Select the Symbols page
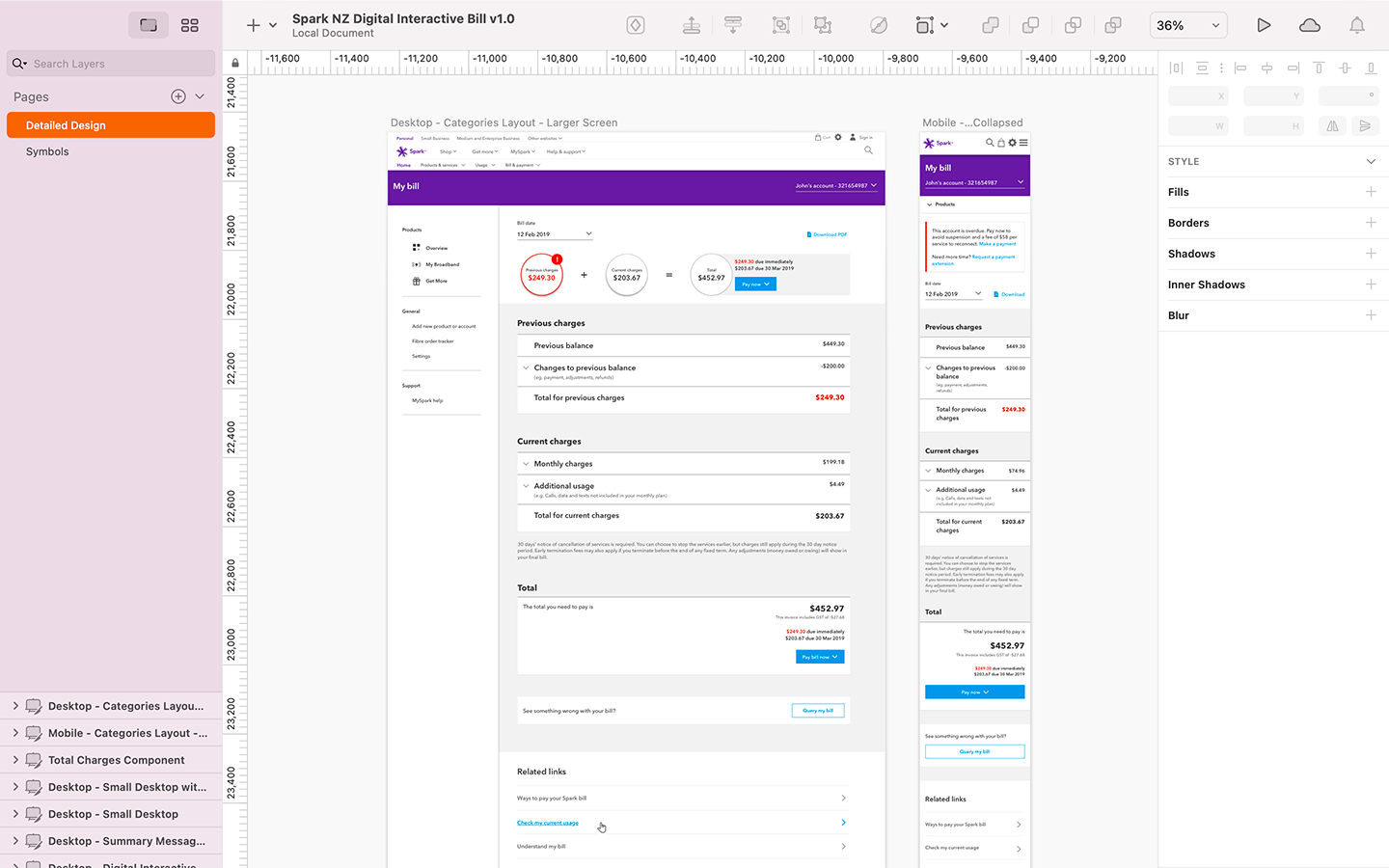Image resolution: width=1389 pixels, height=868 pixels. click(111, 151)
